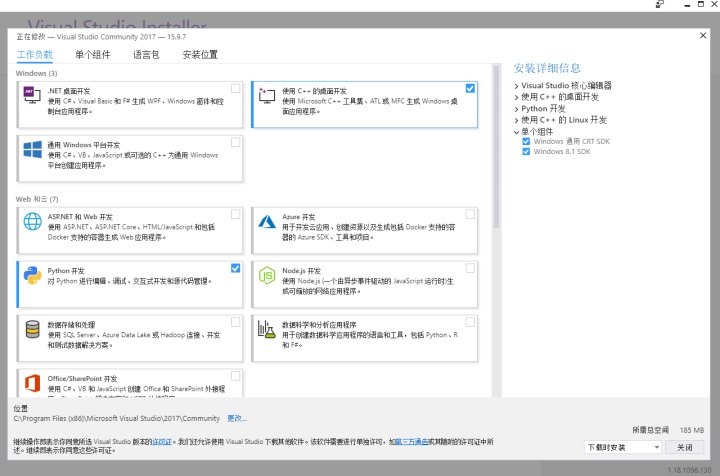This screenshot has width=720, height=476.
Task: Uncheck Windows 通用 CRT SDK component
Action: (x=526, y=141)
